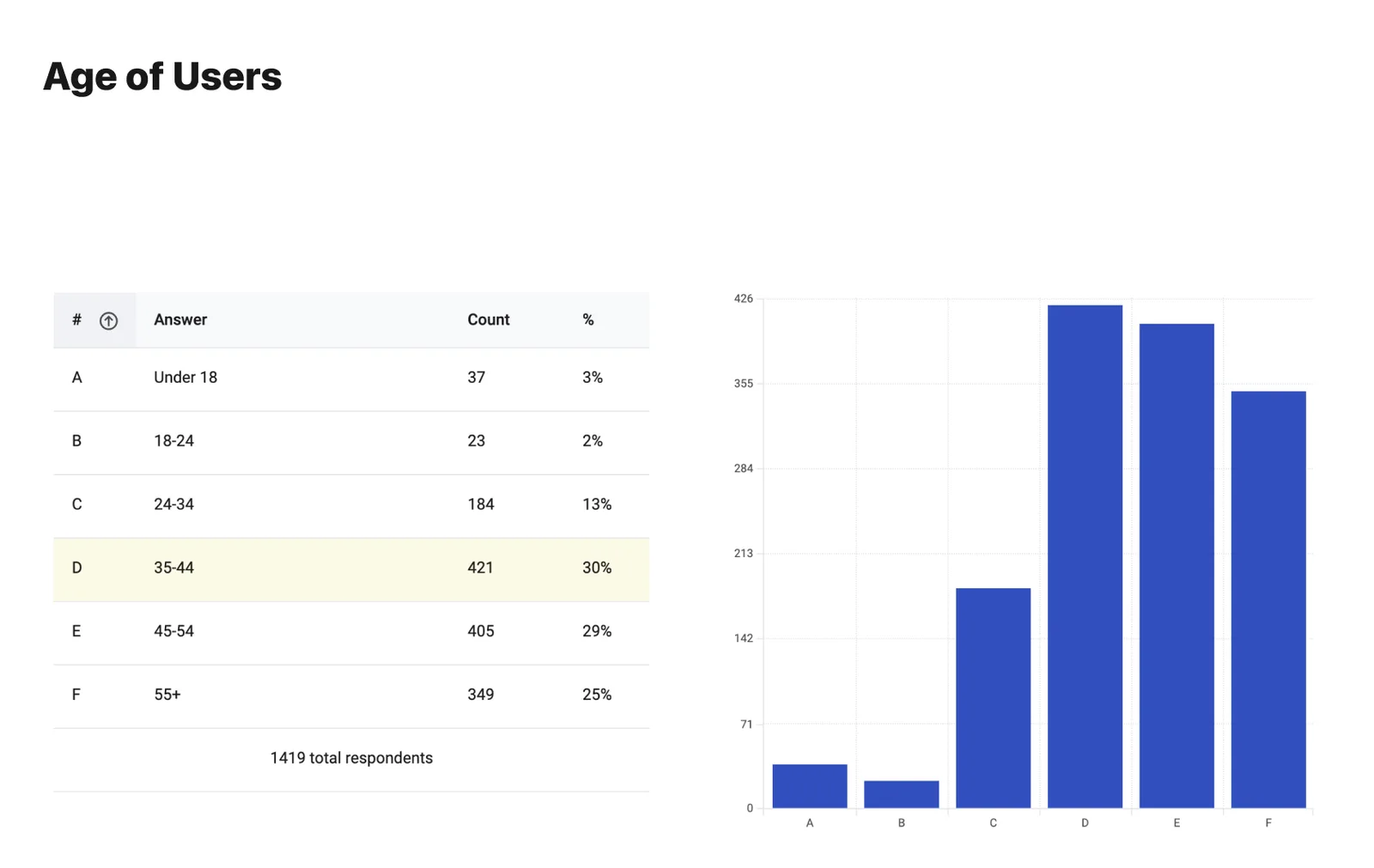Select the 55+ answer row
The height and width of the screenshot is (868, 1374).
[x=351, y=697]
